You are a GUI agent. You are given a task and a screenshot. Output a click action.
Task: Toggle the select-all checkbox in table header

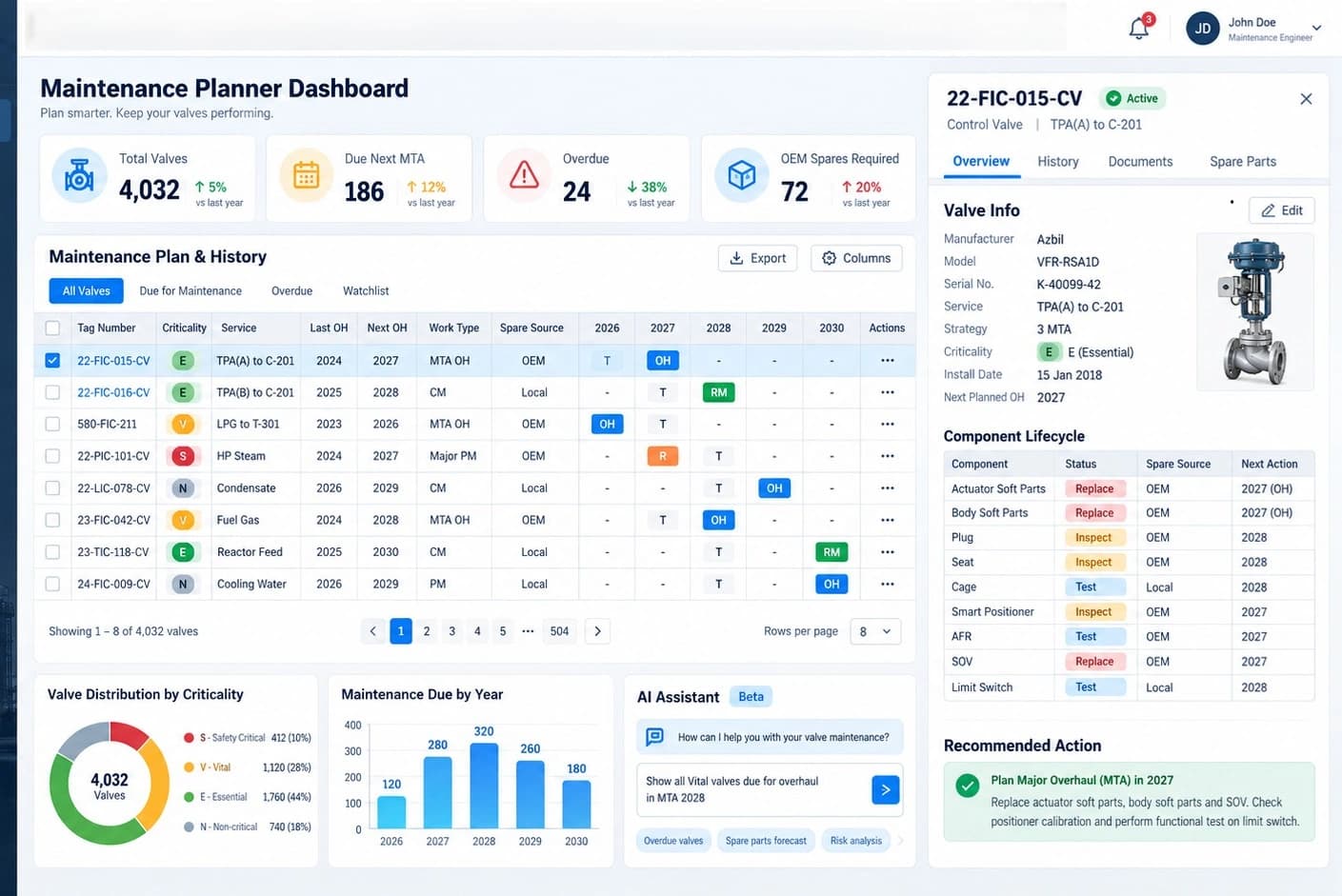coord(52,328)
